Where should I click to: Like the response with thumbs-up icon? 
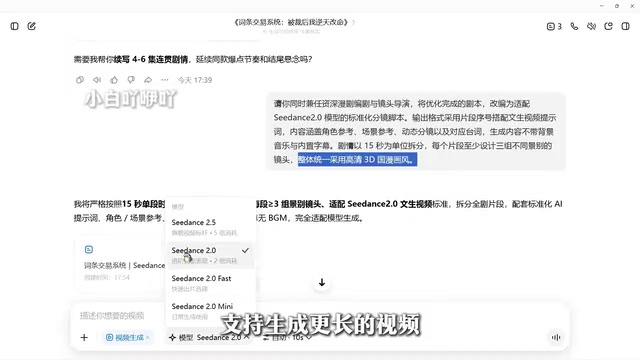(x=114, y=80)
